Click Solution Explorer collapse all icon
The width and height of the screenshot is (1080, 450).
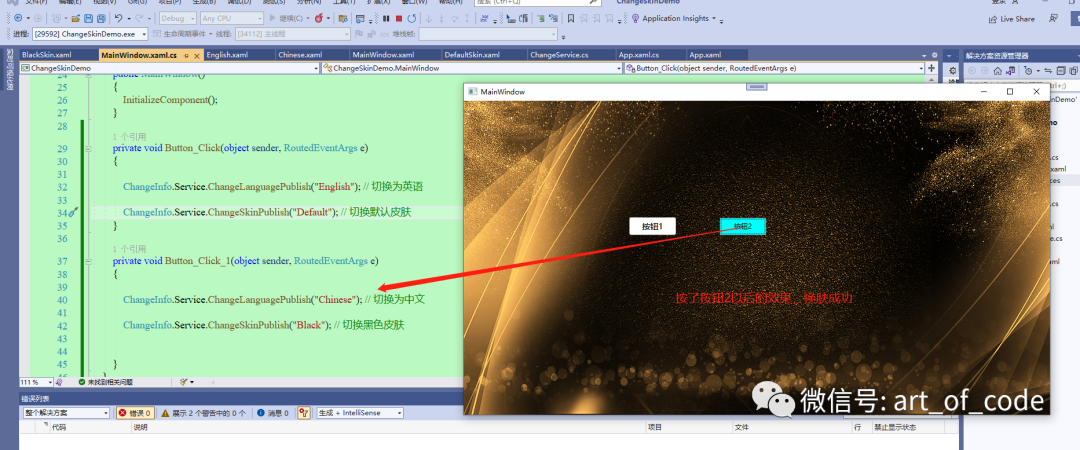pos(1061,70)
